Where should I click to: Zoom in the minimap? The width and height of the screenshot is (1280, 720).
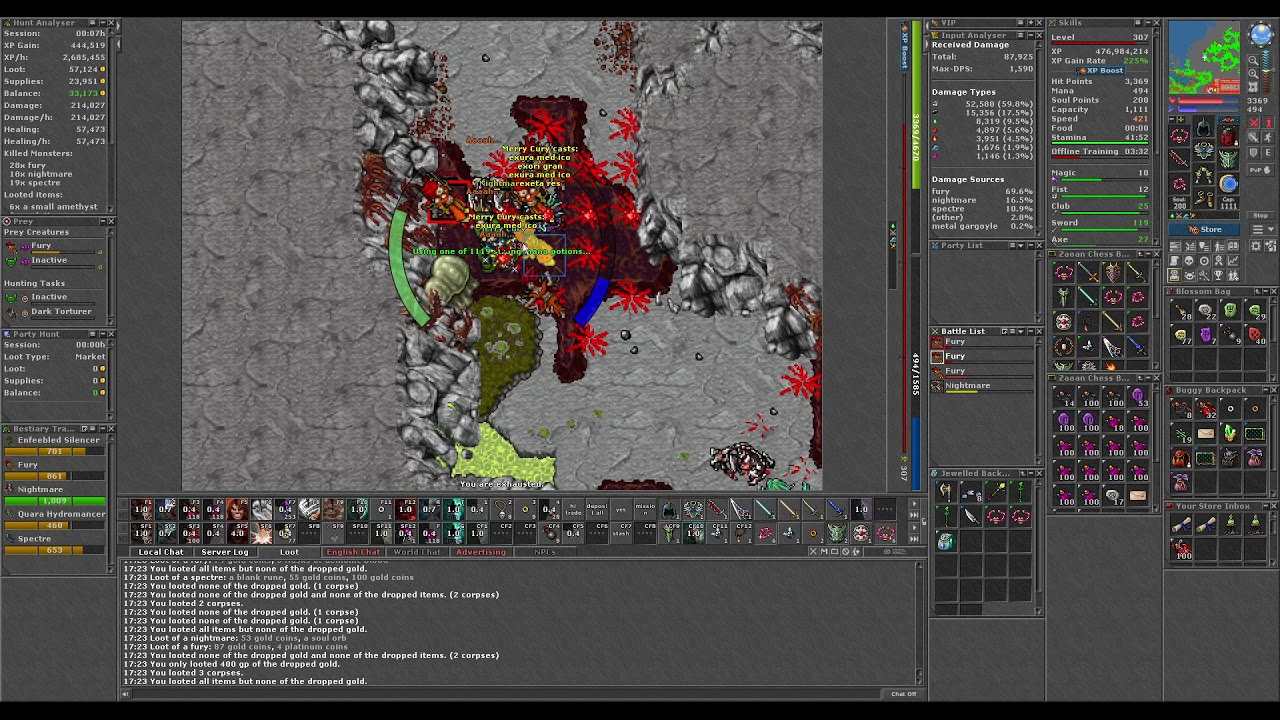[x=1253, y=73]
